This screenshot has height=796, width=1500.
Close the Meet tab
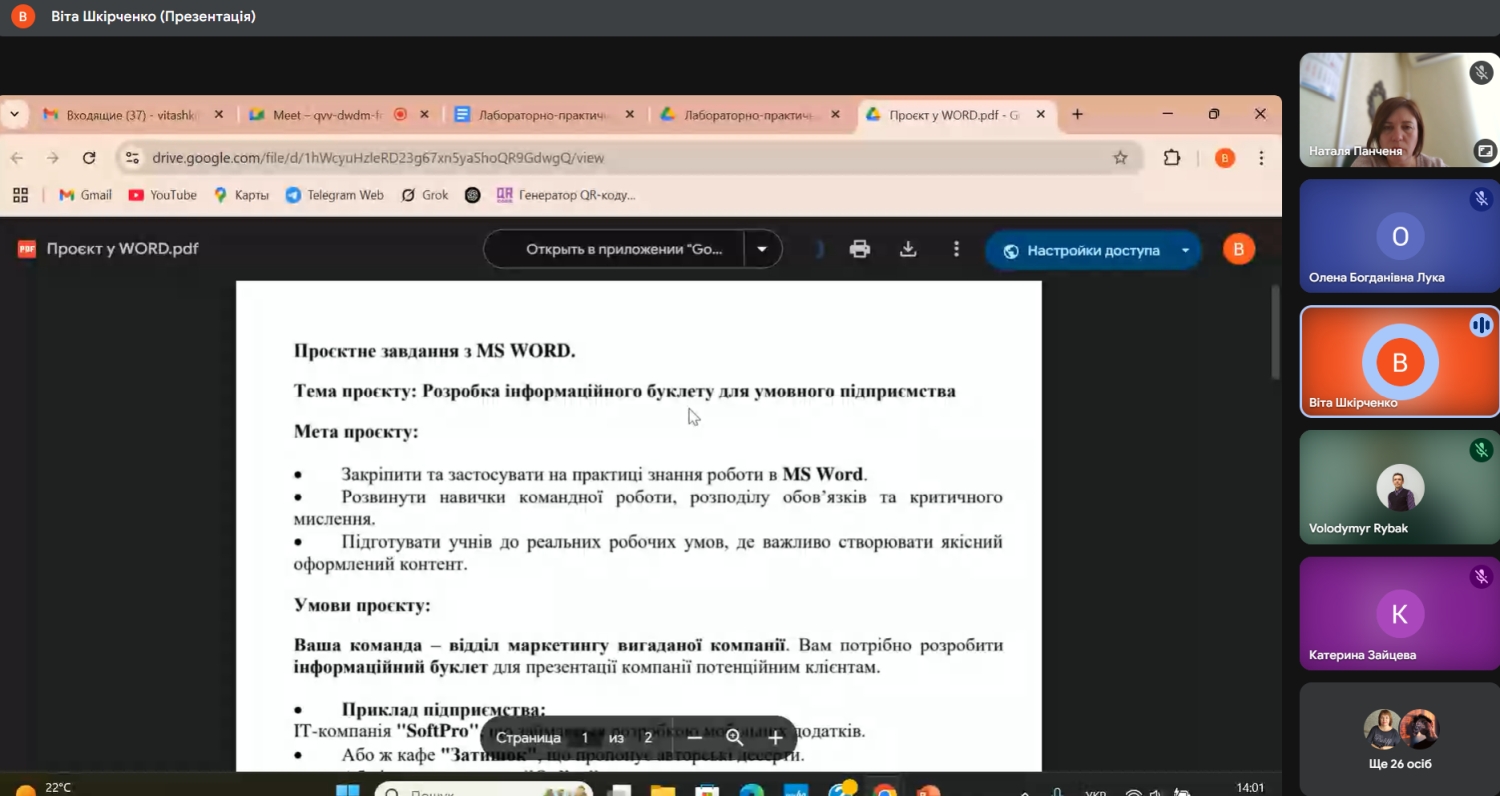click(424, 115)
